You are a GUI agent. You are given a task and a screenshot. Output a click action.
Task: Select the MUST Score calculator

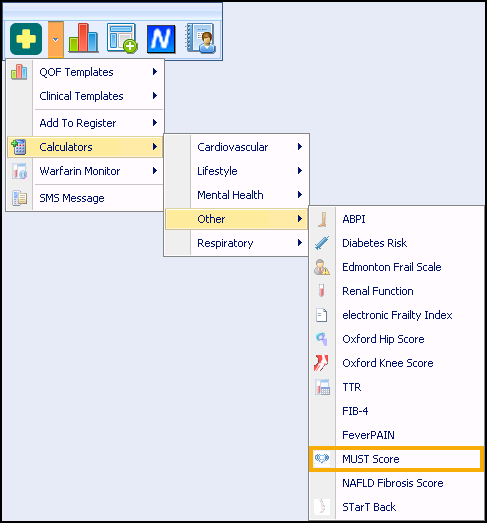pos(397,459)
